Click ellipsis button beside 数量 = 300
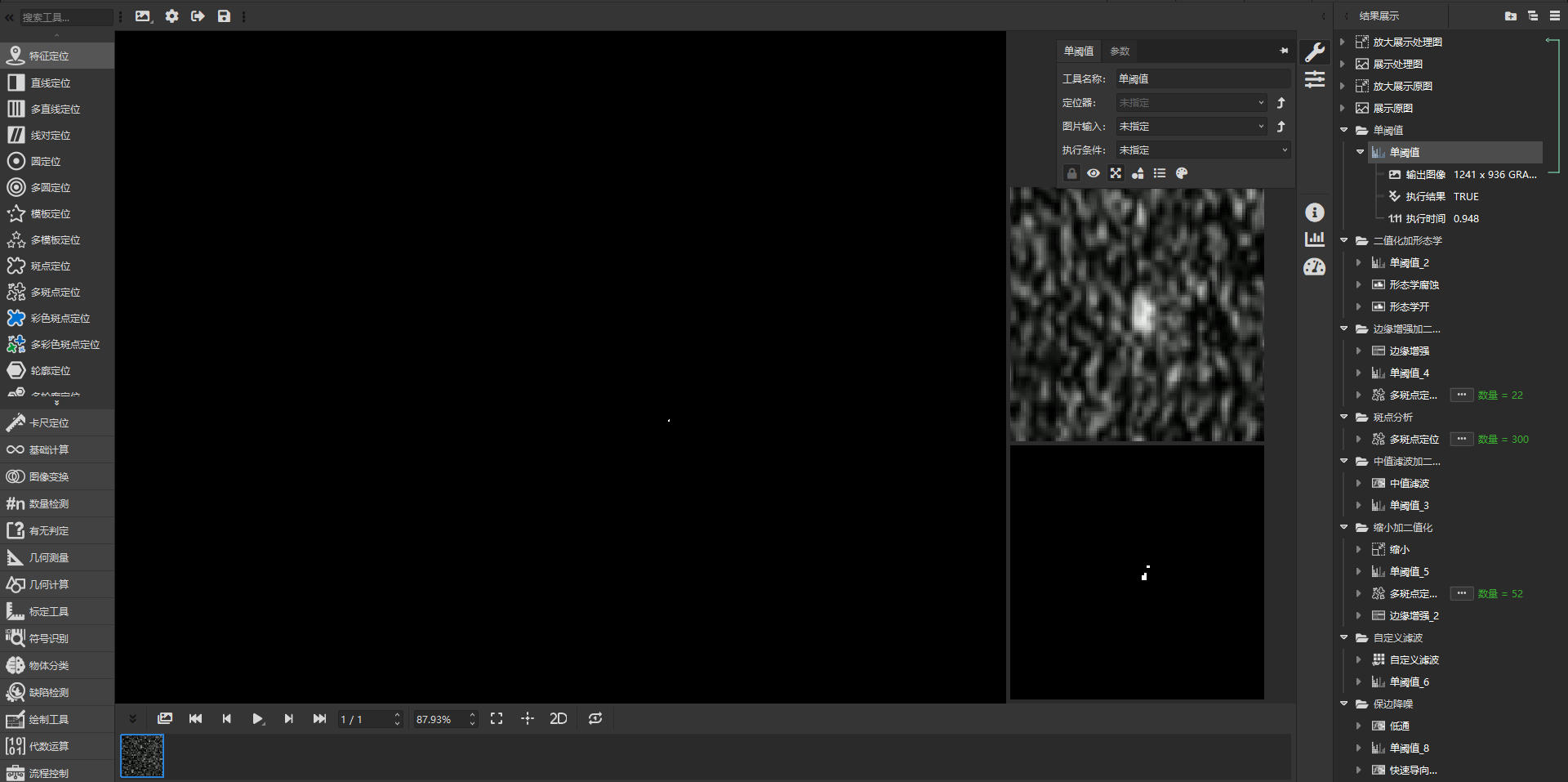This screenshot has height=782, width=1568. [x=1461, y=440]
